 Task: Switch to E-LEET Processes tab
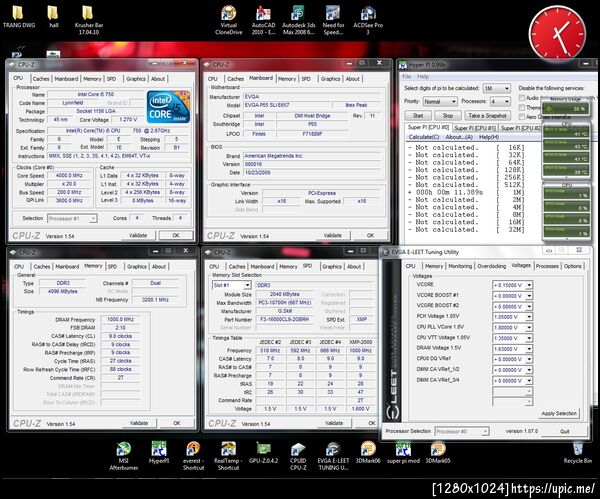click(547, 266)
